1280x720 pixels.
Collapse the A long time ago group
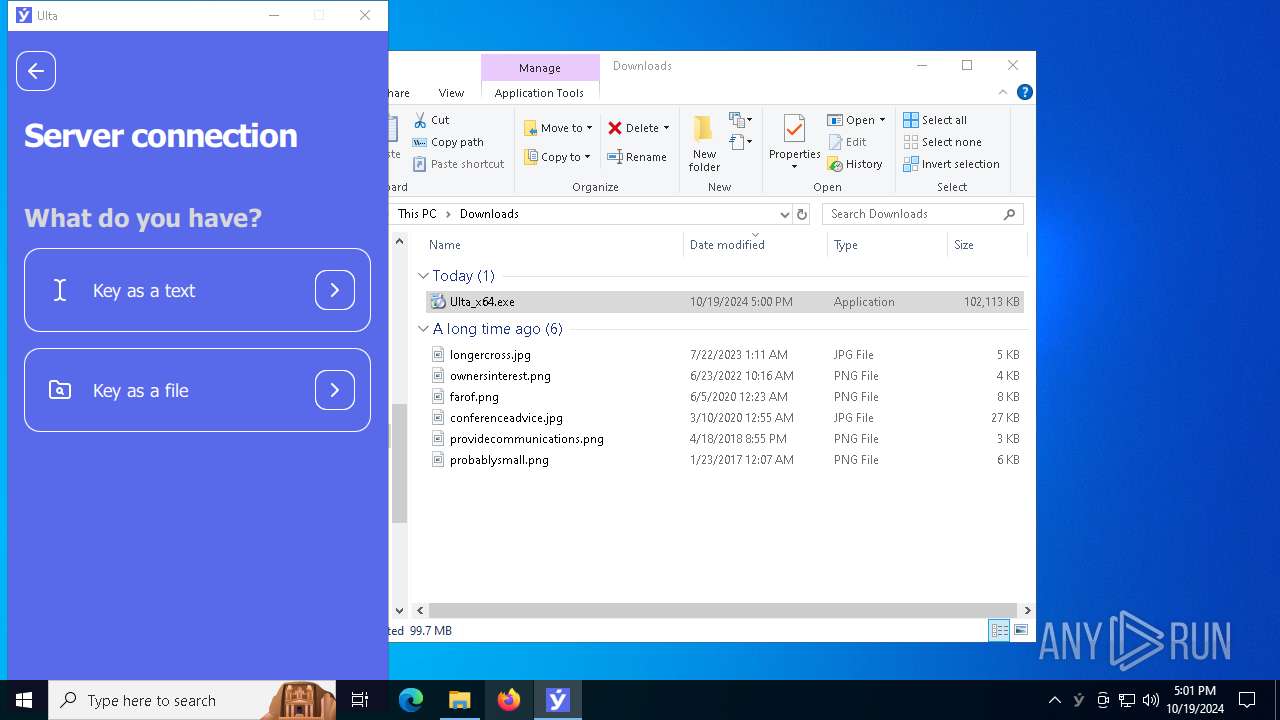423,329
